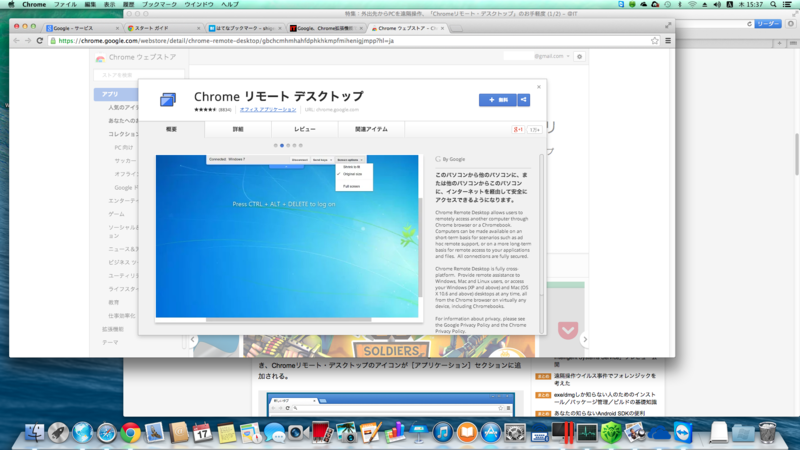
Task: Open テーマ in store sidebar
Action: [x=110, y=343]
